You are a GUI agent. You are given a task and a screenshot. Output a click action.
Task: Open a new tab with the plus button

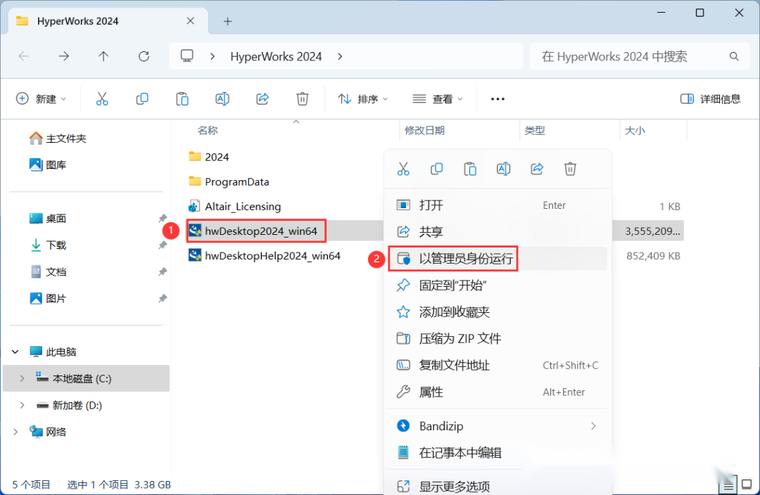tap(228, 20)
